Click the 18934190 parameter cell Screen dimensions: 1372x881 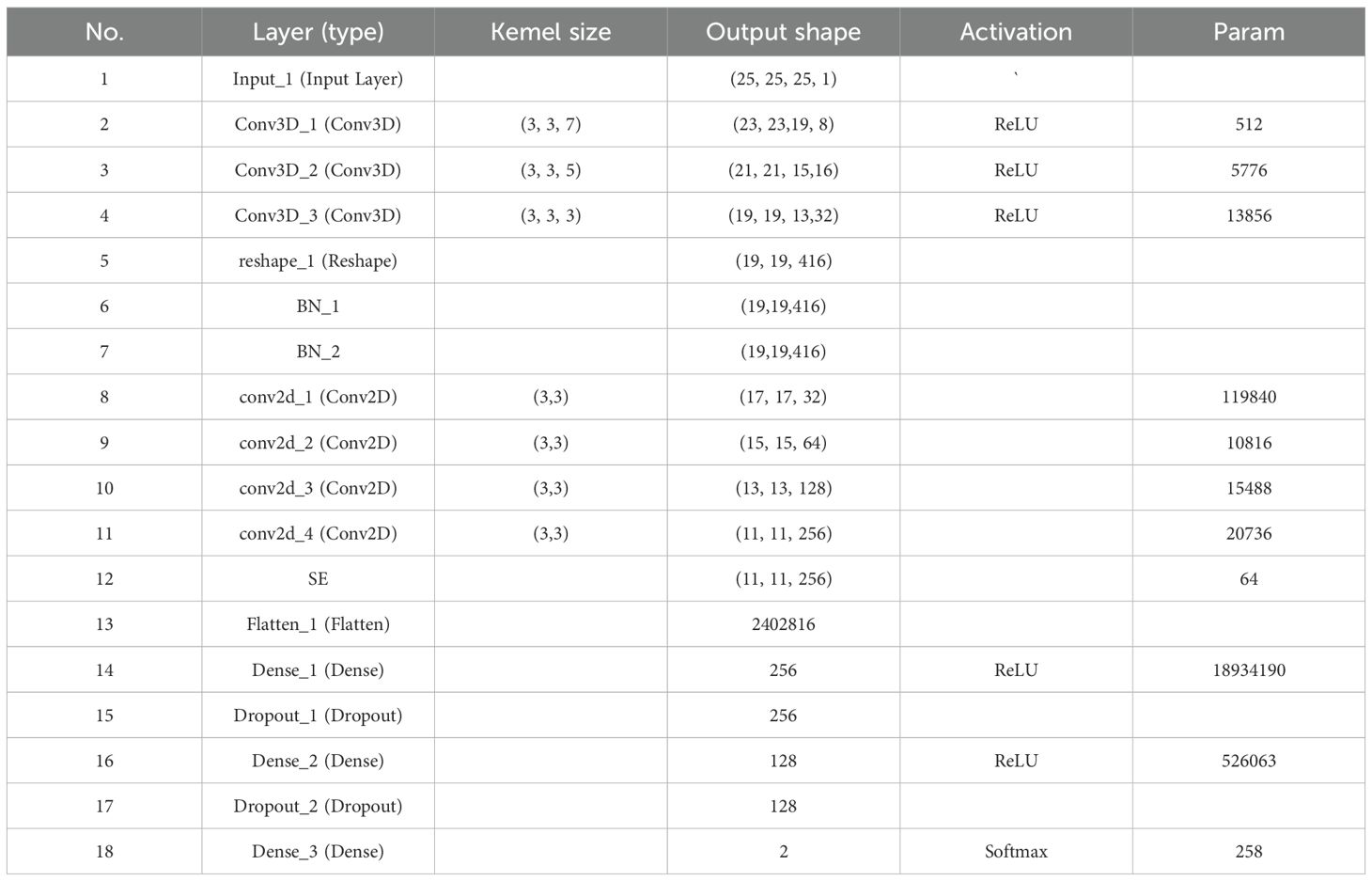(1248, 669)
